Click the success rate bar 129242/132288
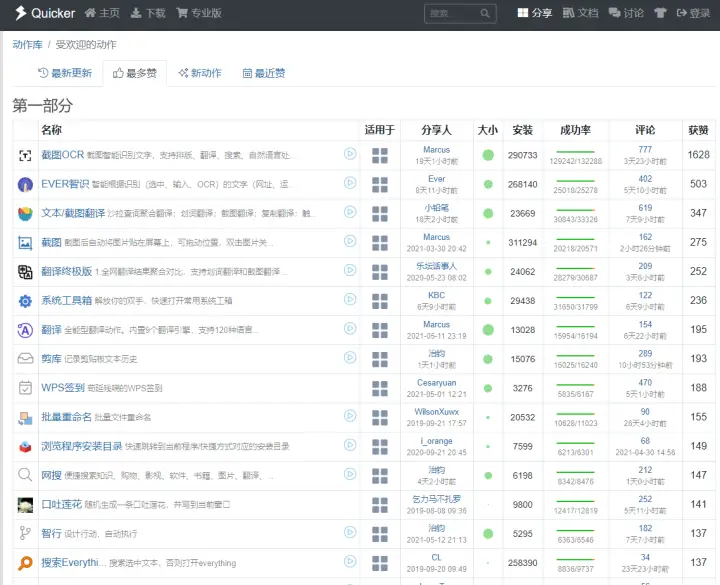720x585 pixels. (575, 152)
